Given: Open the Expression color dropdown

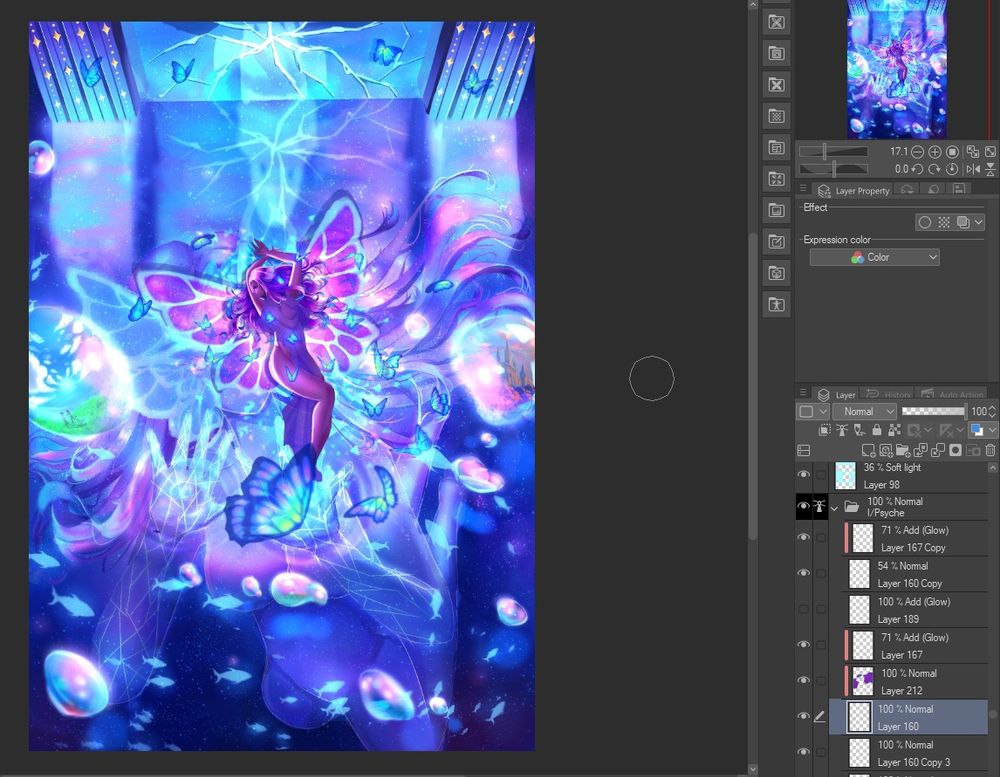Looking at the screenshot, I should coord(874,257).
